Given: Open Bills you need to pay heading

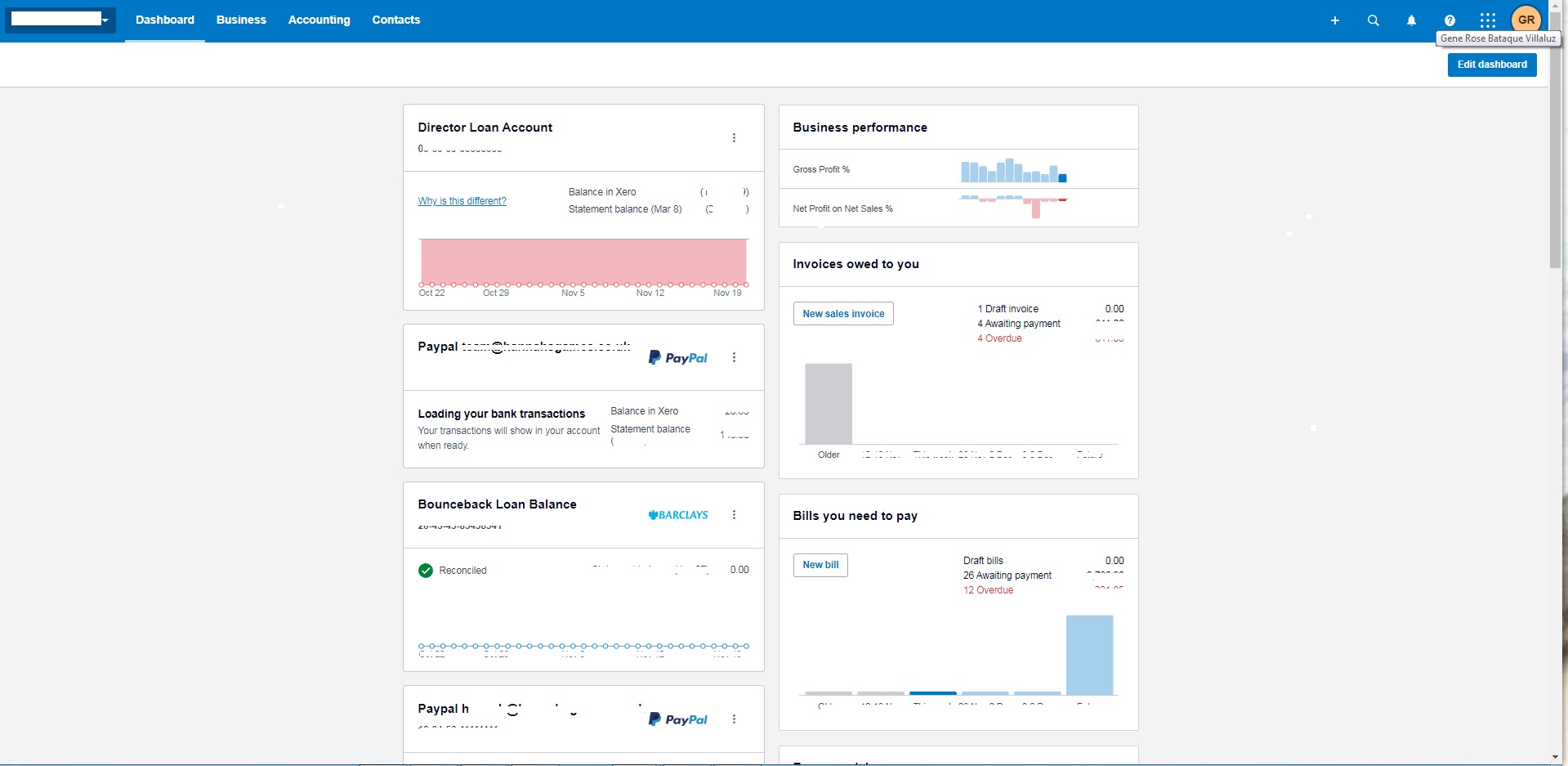Looking at the screenshot, I should (x=855, y=516).
